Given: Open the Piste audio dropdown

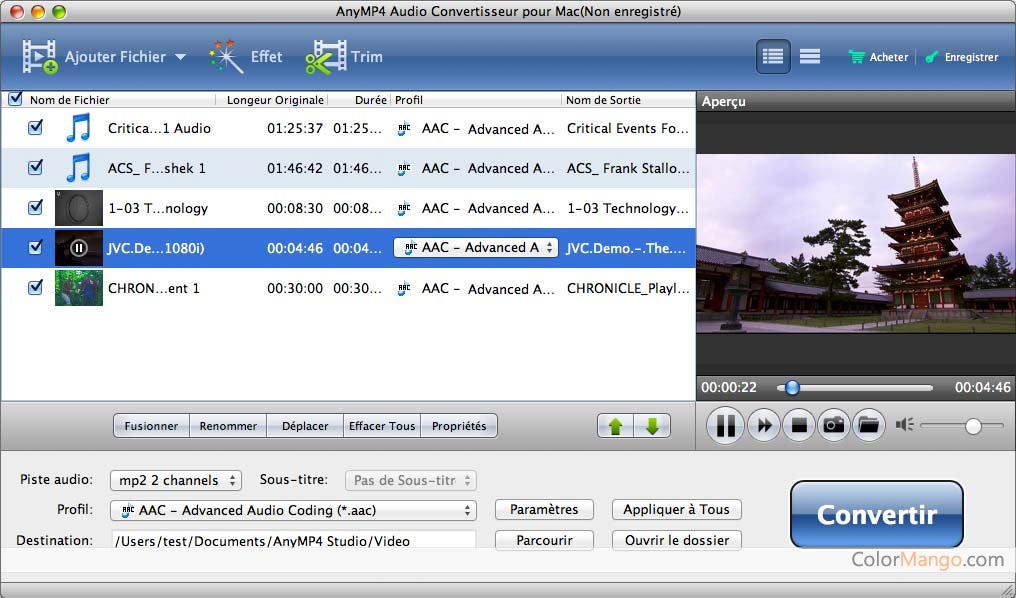Looking at the screenshot, I should (x=176, y=480).
